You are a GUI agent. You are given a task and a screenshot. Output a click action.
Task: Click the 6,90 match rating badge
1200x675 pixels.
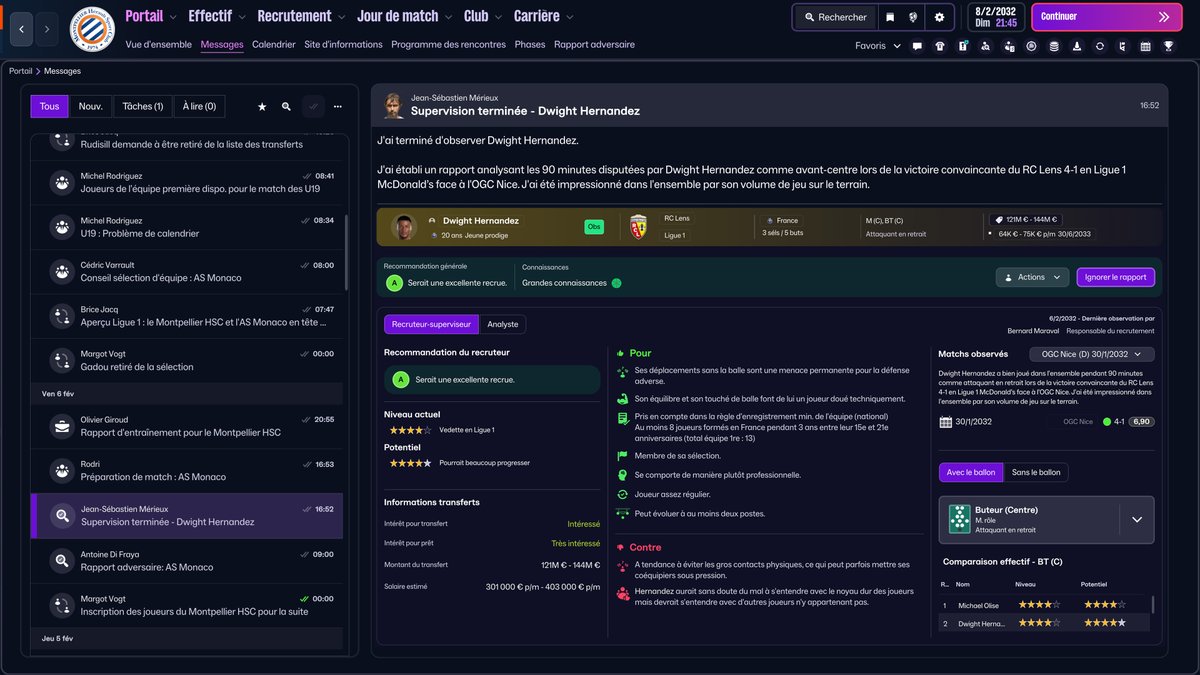coord(1141,422)
